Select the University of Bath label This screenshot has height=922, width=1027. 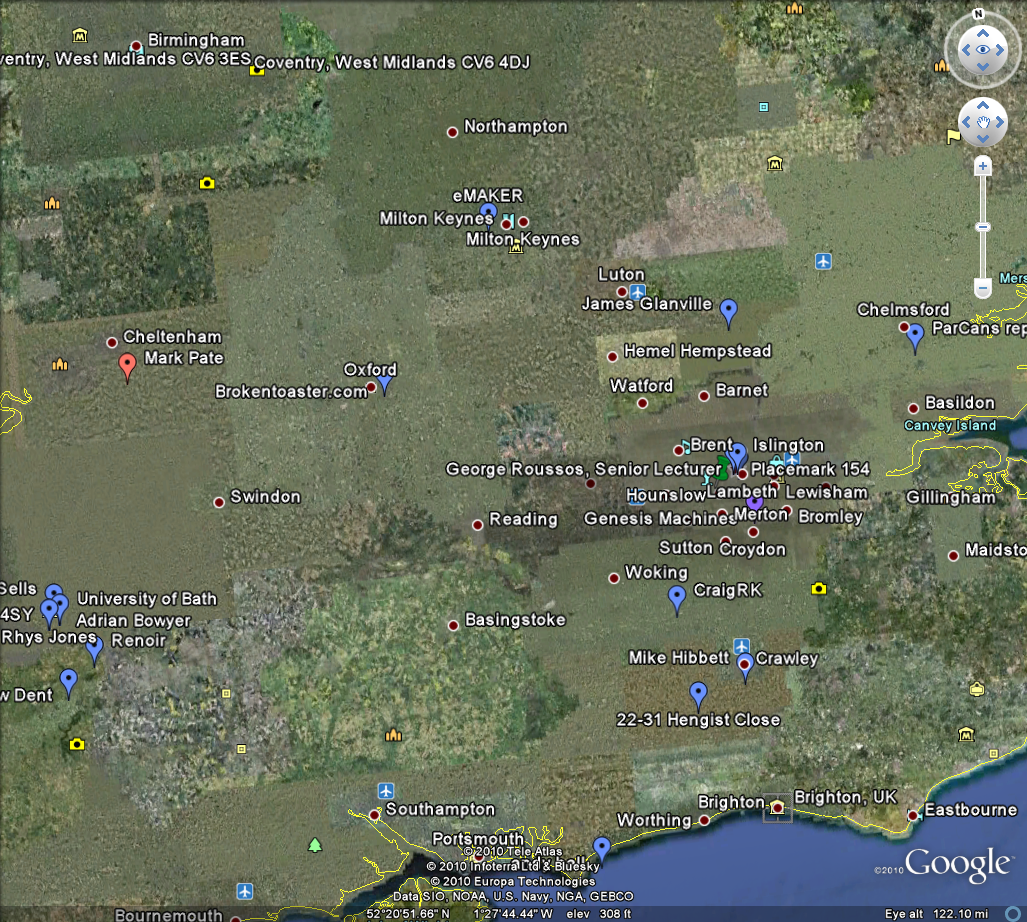[x=147, y=599]
